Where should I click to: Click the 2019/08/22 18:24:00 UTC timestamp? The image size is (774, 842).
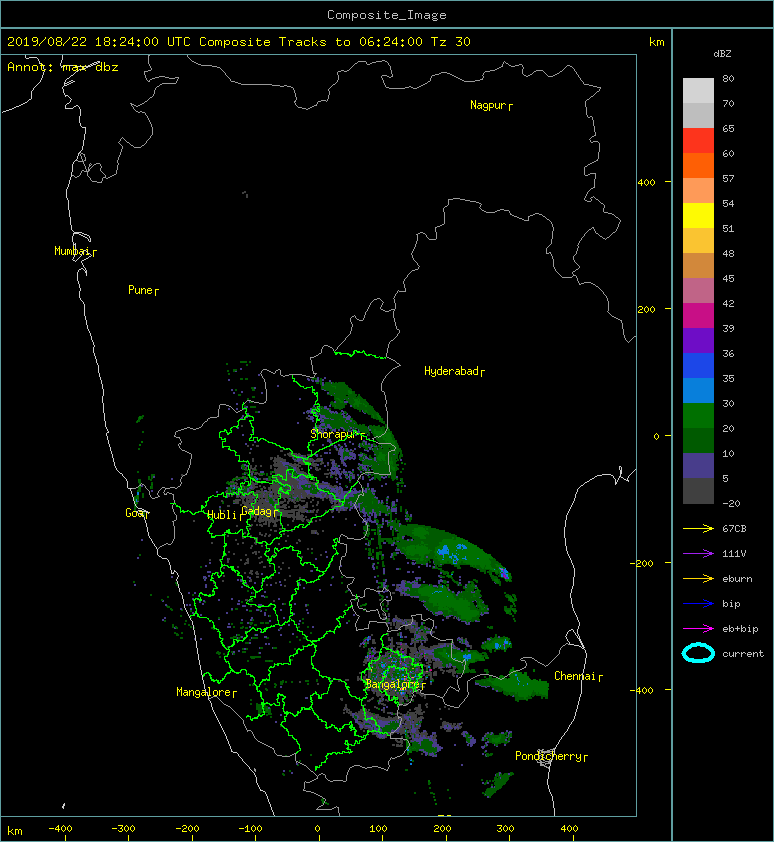[x=99, y=42]
